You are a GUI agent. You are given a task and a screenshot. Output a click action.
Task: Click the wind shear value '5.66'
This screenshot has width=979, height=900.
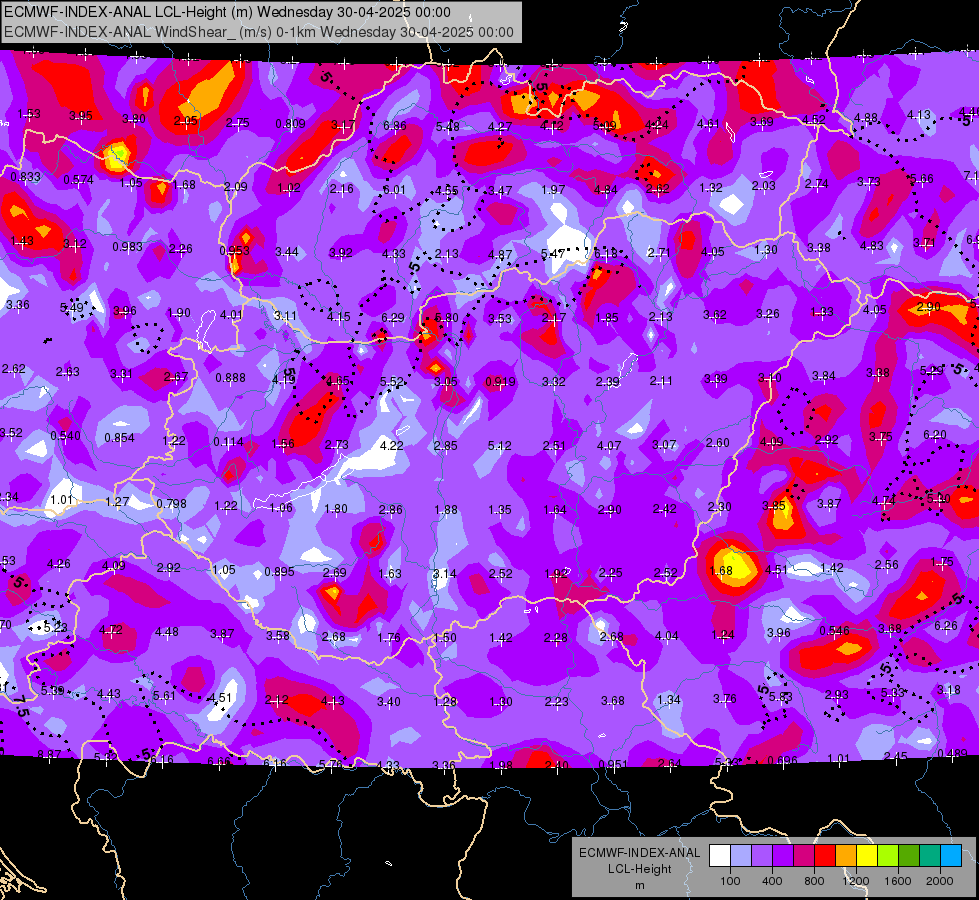[922, 179]
